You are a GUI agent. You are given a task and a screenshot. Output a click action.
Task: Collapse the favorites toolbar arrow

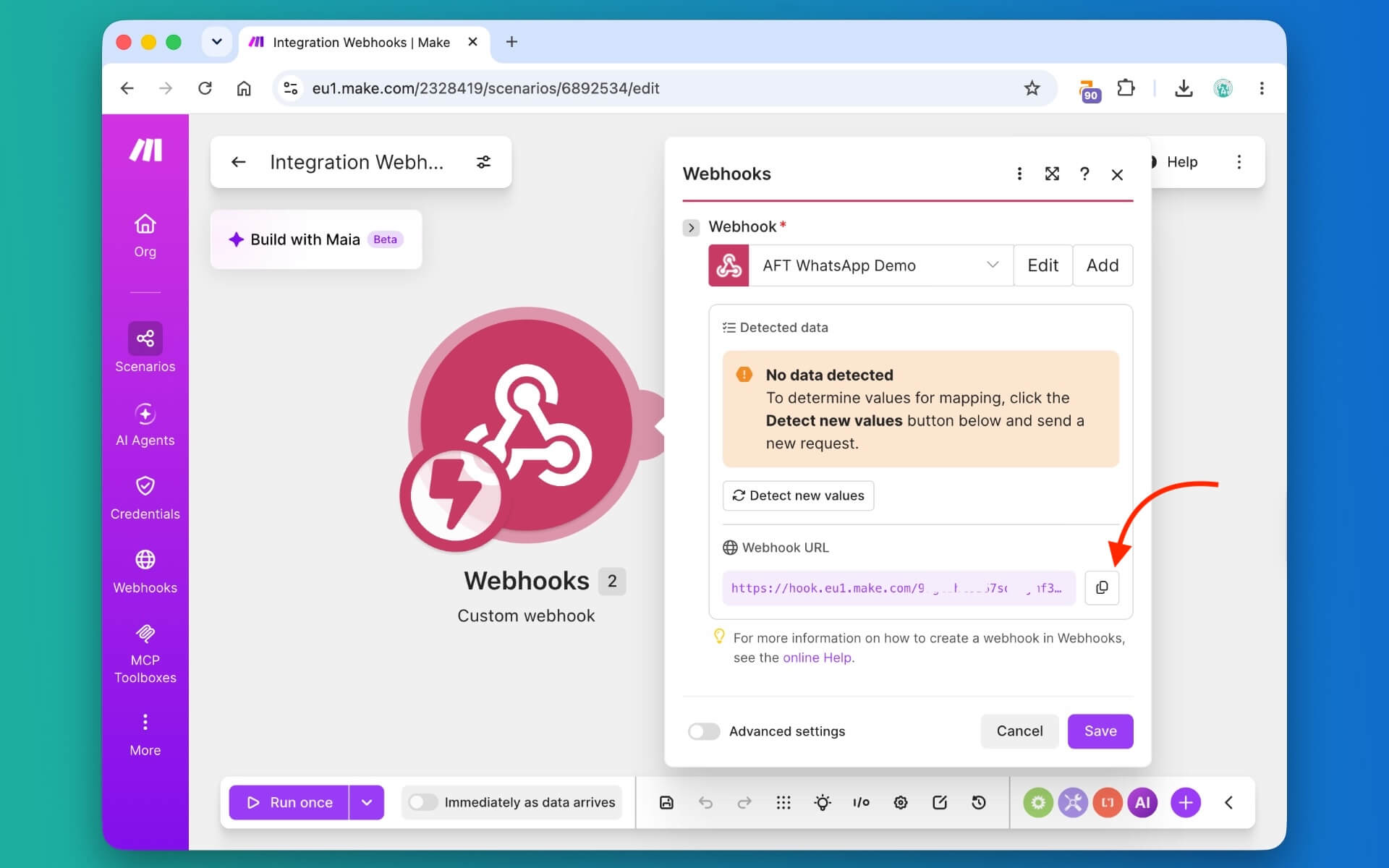1228,802
